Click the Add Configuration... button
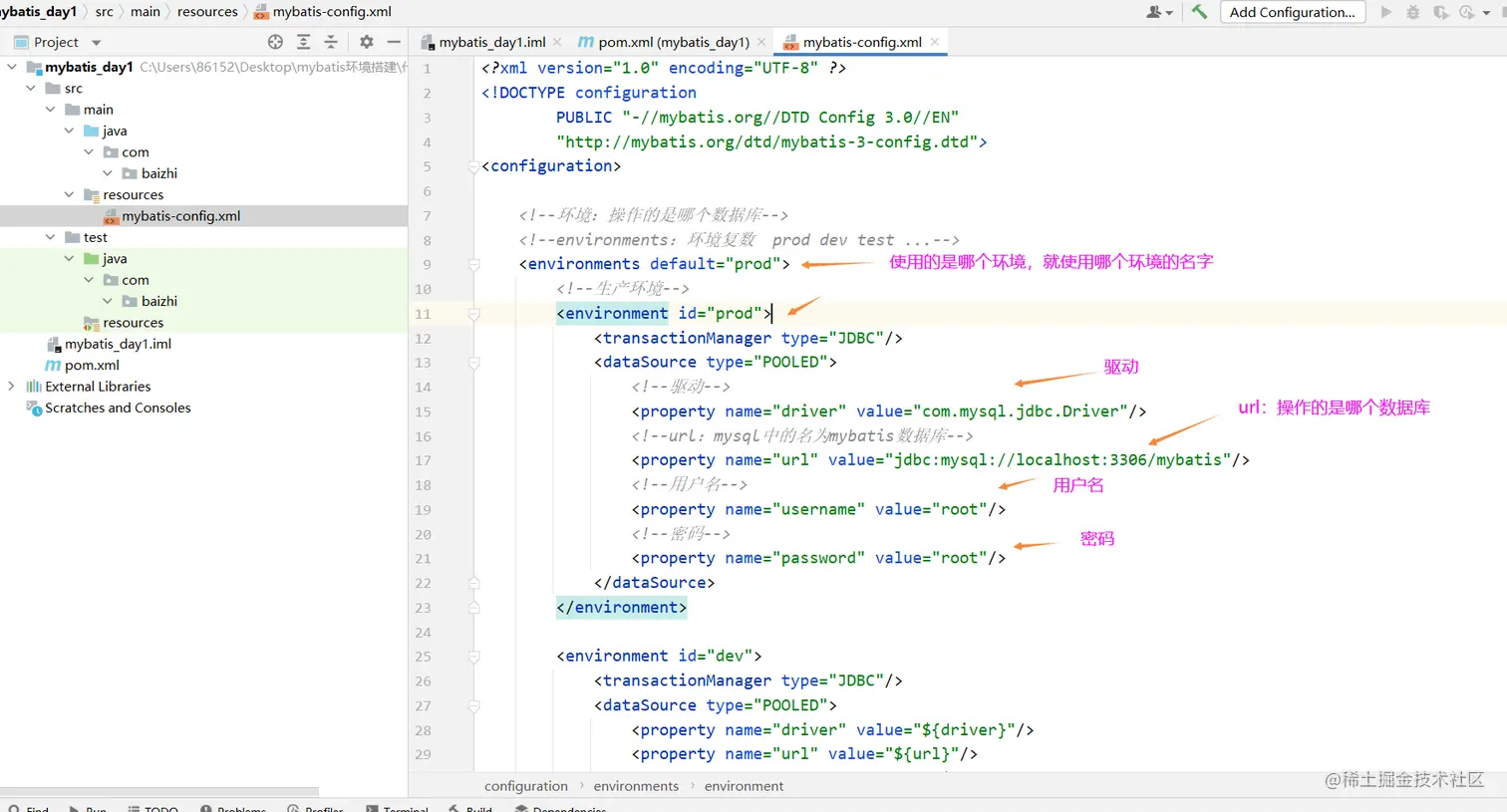 point(1292,12)
